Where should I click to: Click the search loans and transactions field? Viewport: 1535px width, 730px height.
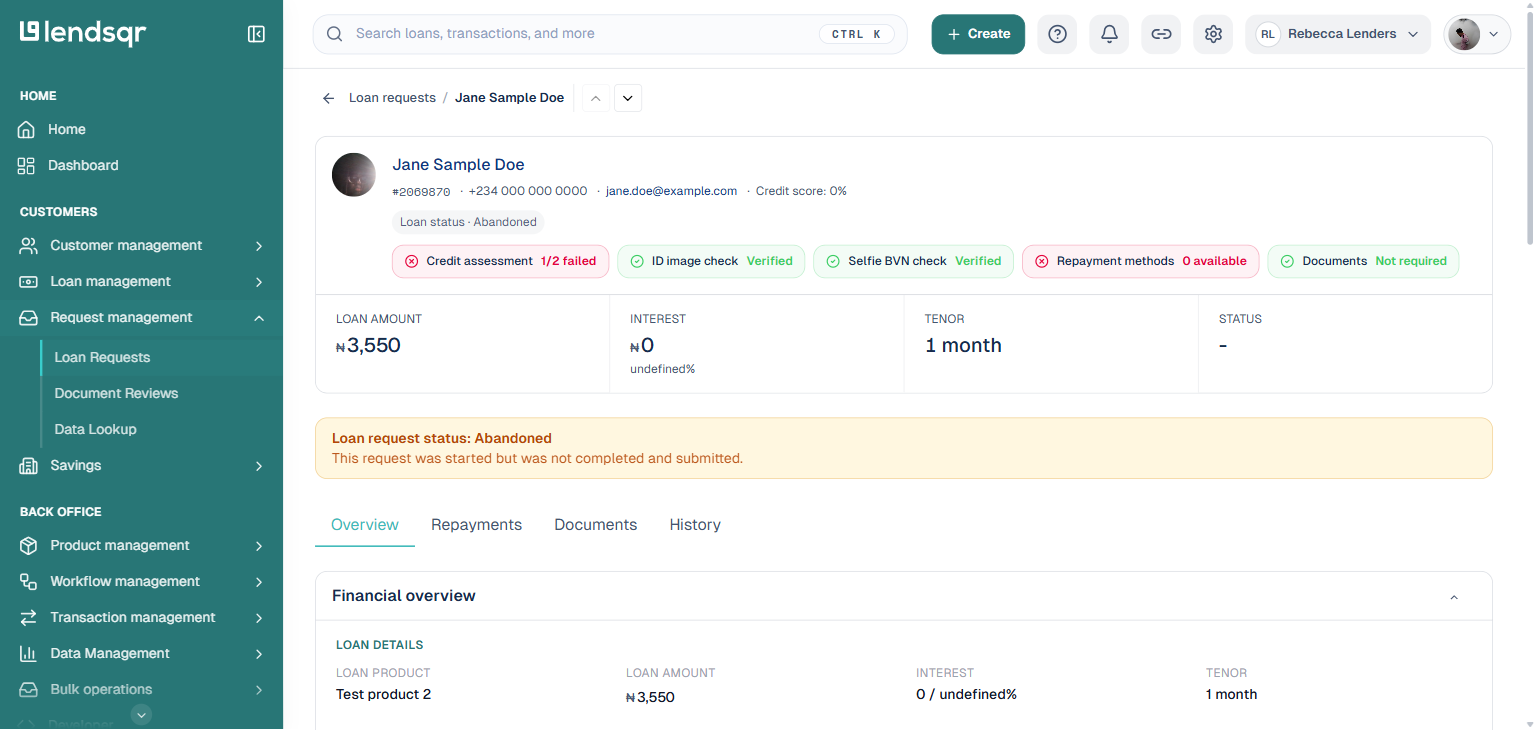tap(610, 34)
